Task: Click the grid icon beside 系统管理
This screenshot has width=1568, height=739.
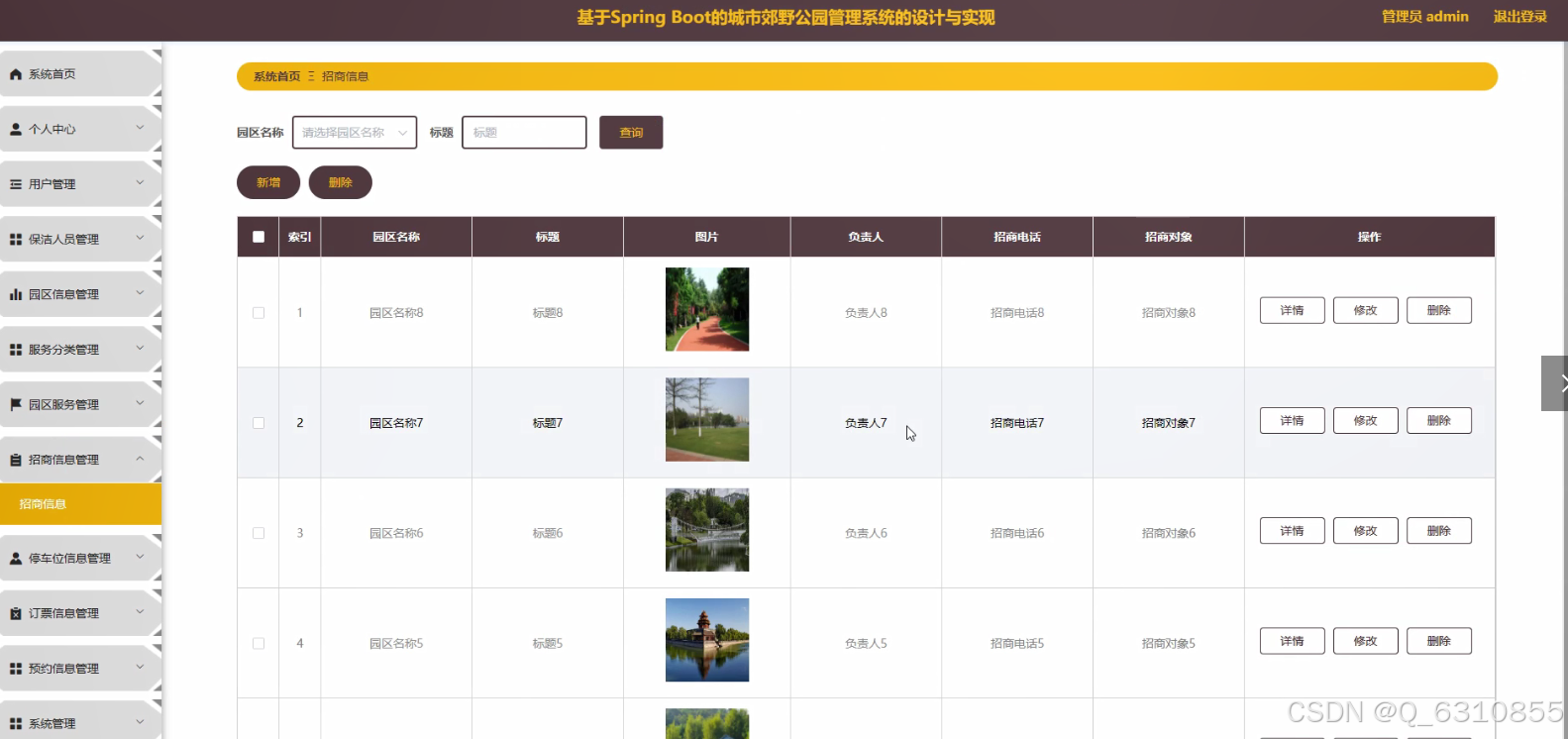Action: [x=16, y=724]
